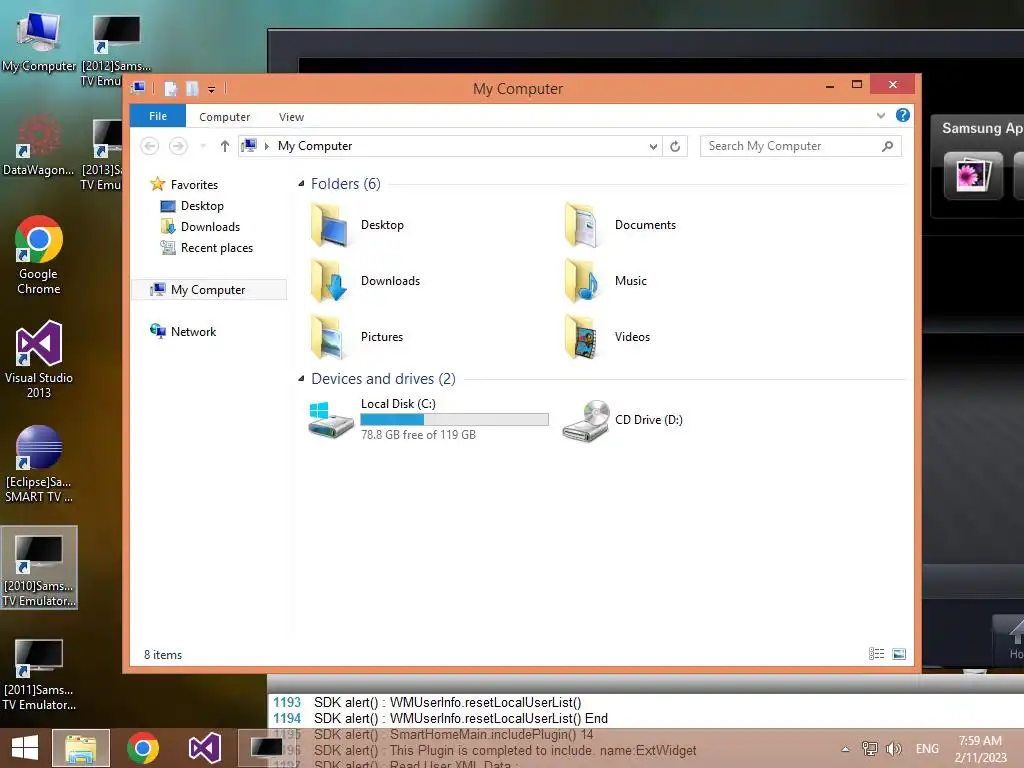The image size is (1024, 768).
Task: Select the Local Disk (C:) drive icon
Action: [330, 419]
